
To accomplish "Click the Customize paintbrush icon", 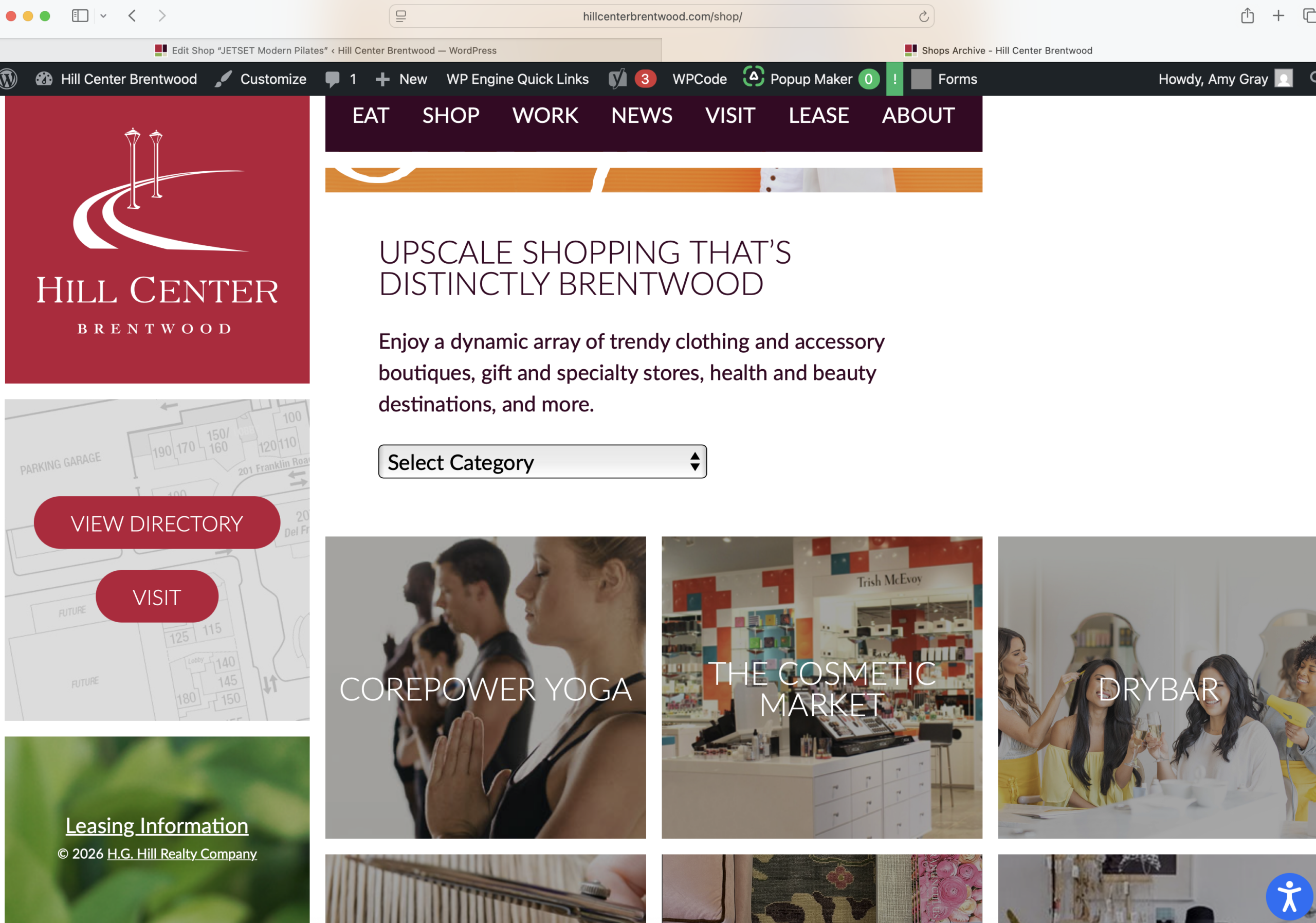I will 224,79.
